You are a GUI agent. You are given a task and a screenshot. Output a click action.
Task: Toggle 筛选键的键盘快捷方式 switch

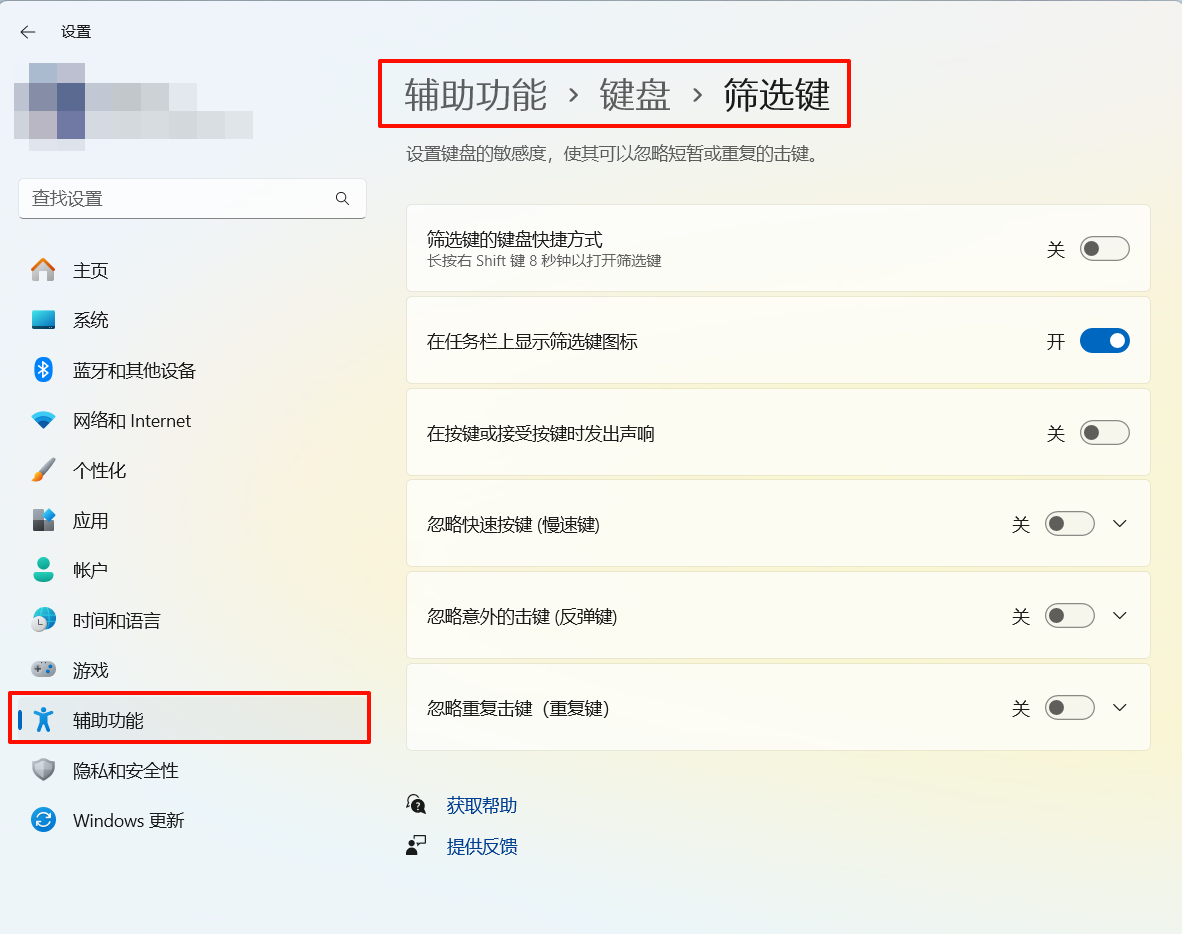(x=1104, y=249)
